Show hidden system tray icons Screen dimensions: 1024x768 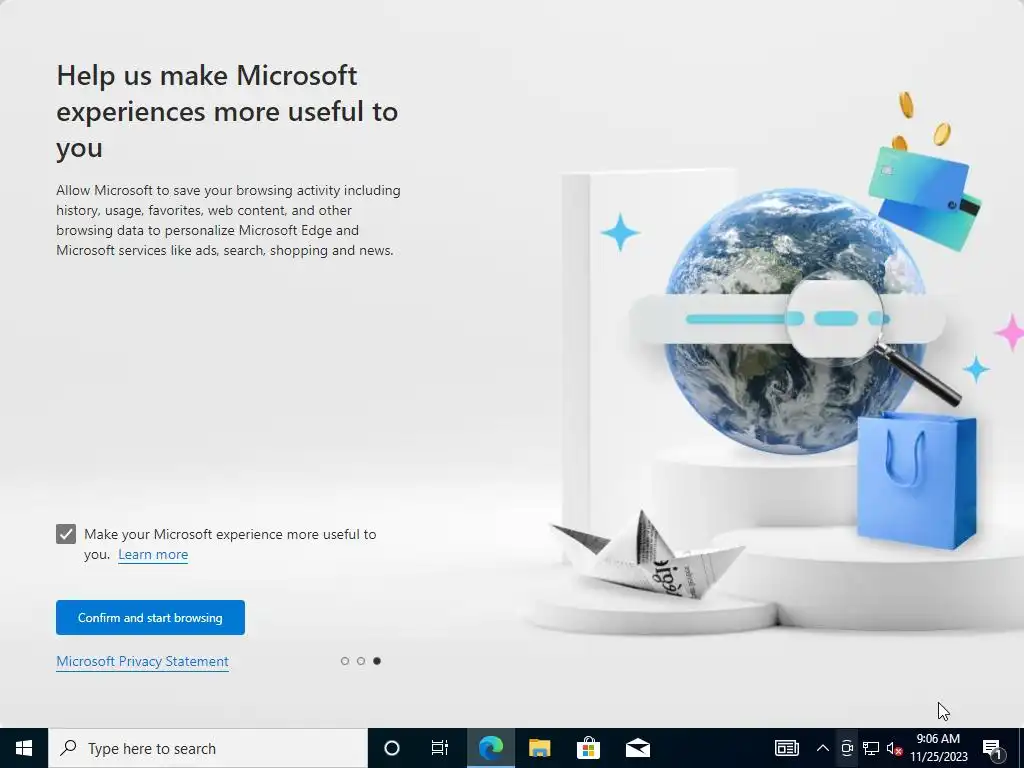[x=823, y=748]
